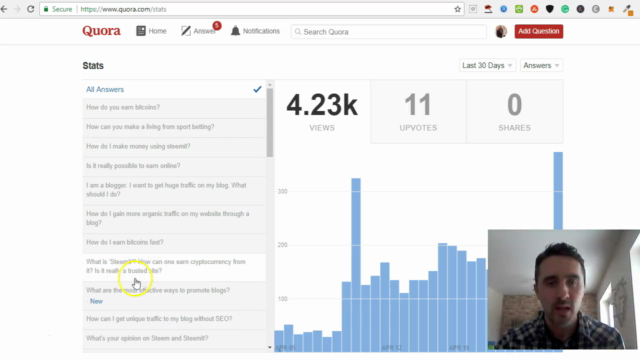The image size is (640, 360).
Task: Open the Answer tab with pencil icon
Action: click(x=198, y=31)
